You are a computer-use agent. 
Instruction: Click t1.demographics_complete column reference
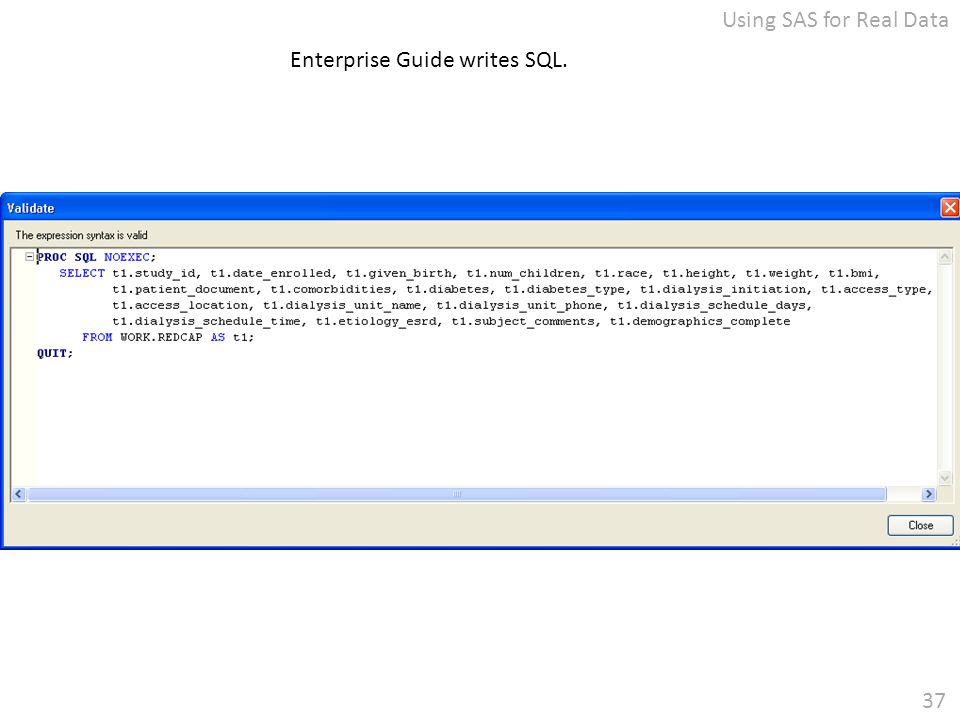coord(700,321)
